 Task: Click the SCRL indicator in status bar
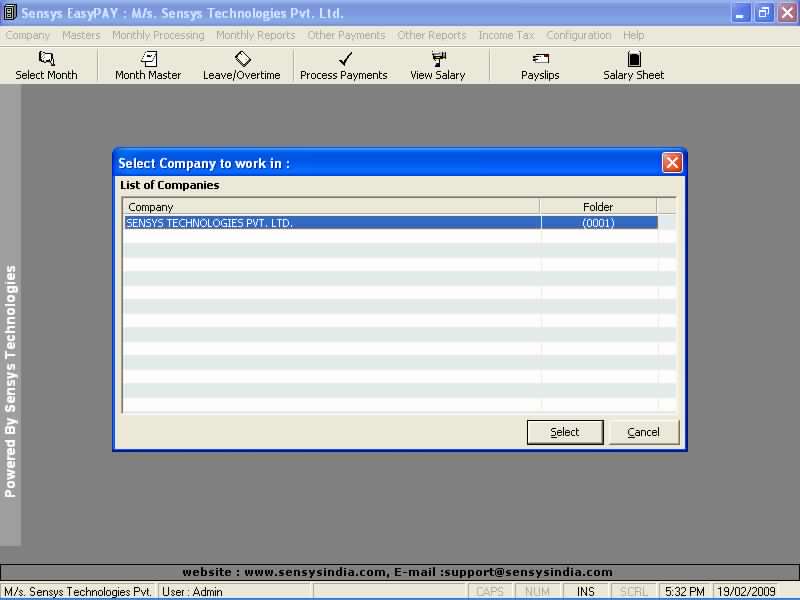634,592
